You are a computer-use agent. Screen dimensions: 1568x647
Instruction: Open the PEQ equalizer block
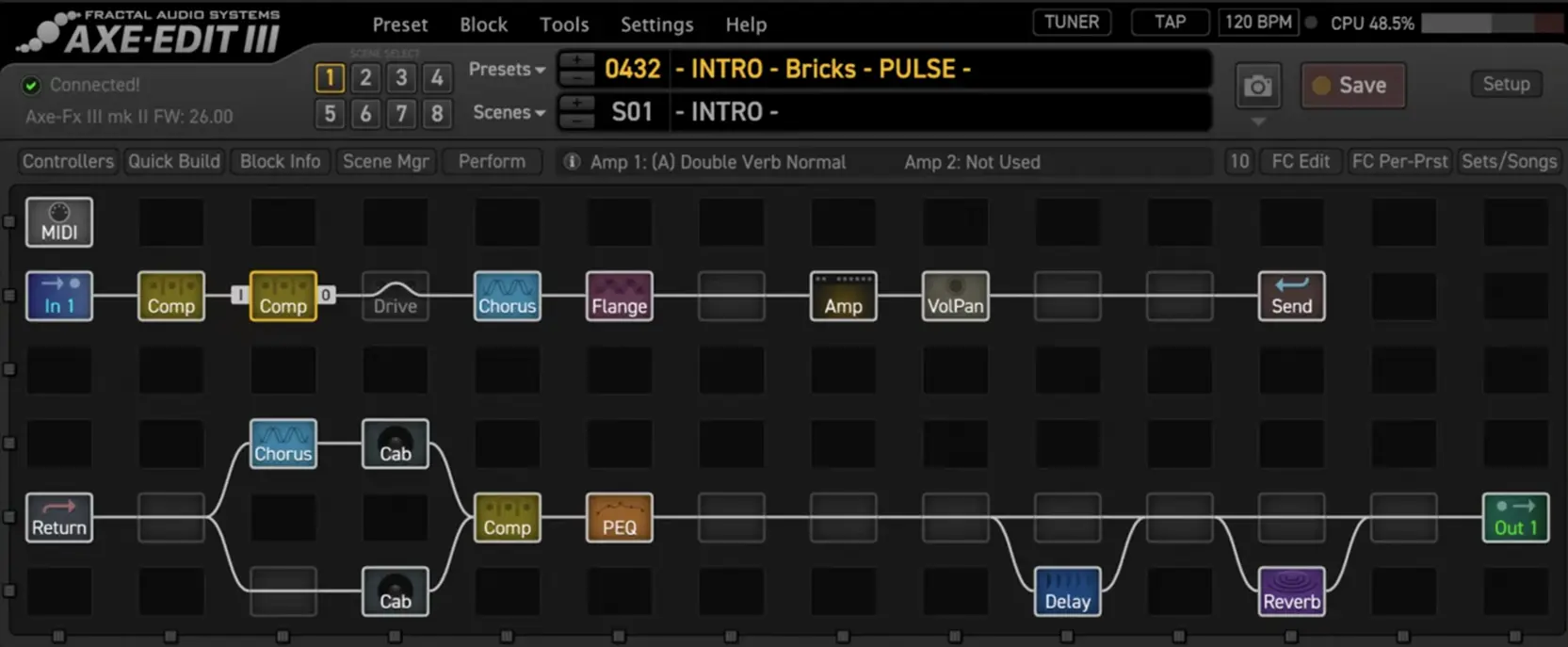(619, 518)
